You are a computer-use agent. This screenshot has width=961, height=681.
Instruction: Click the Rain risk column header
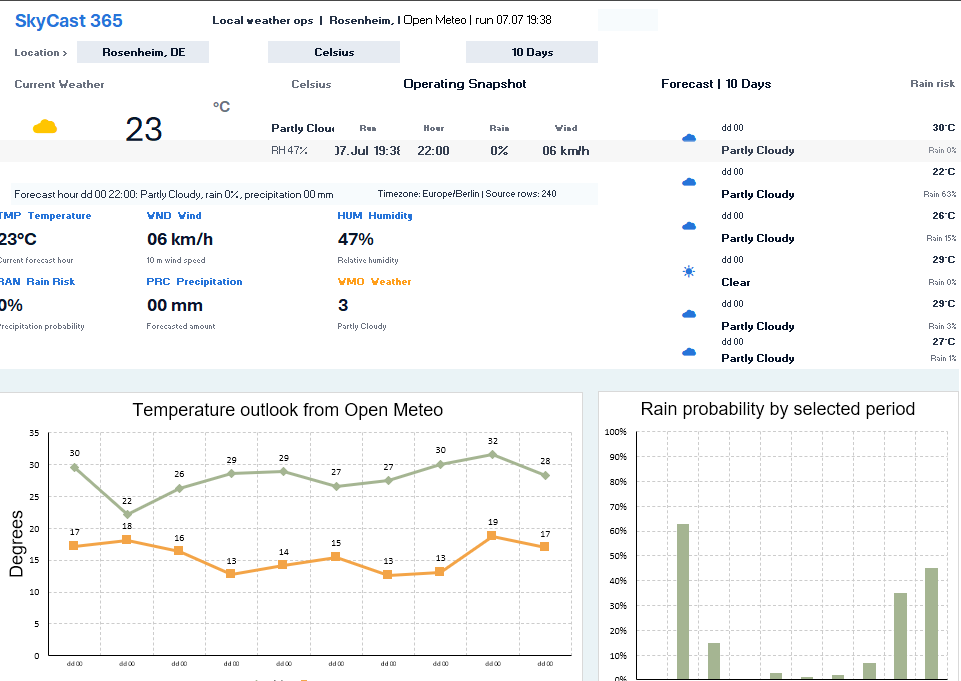click(x=932, y=84)
